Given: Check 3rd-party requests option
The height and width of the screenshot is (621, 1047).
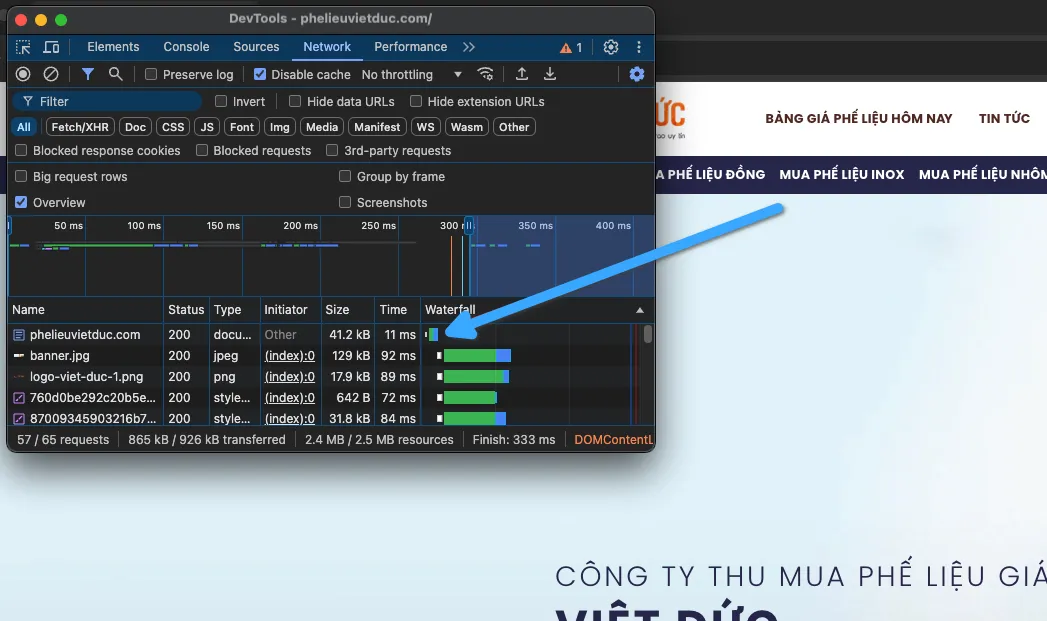Looking at the screenshot, I should pos(332,151).
